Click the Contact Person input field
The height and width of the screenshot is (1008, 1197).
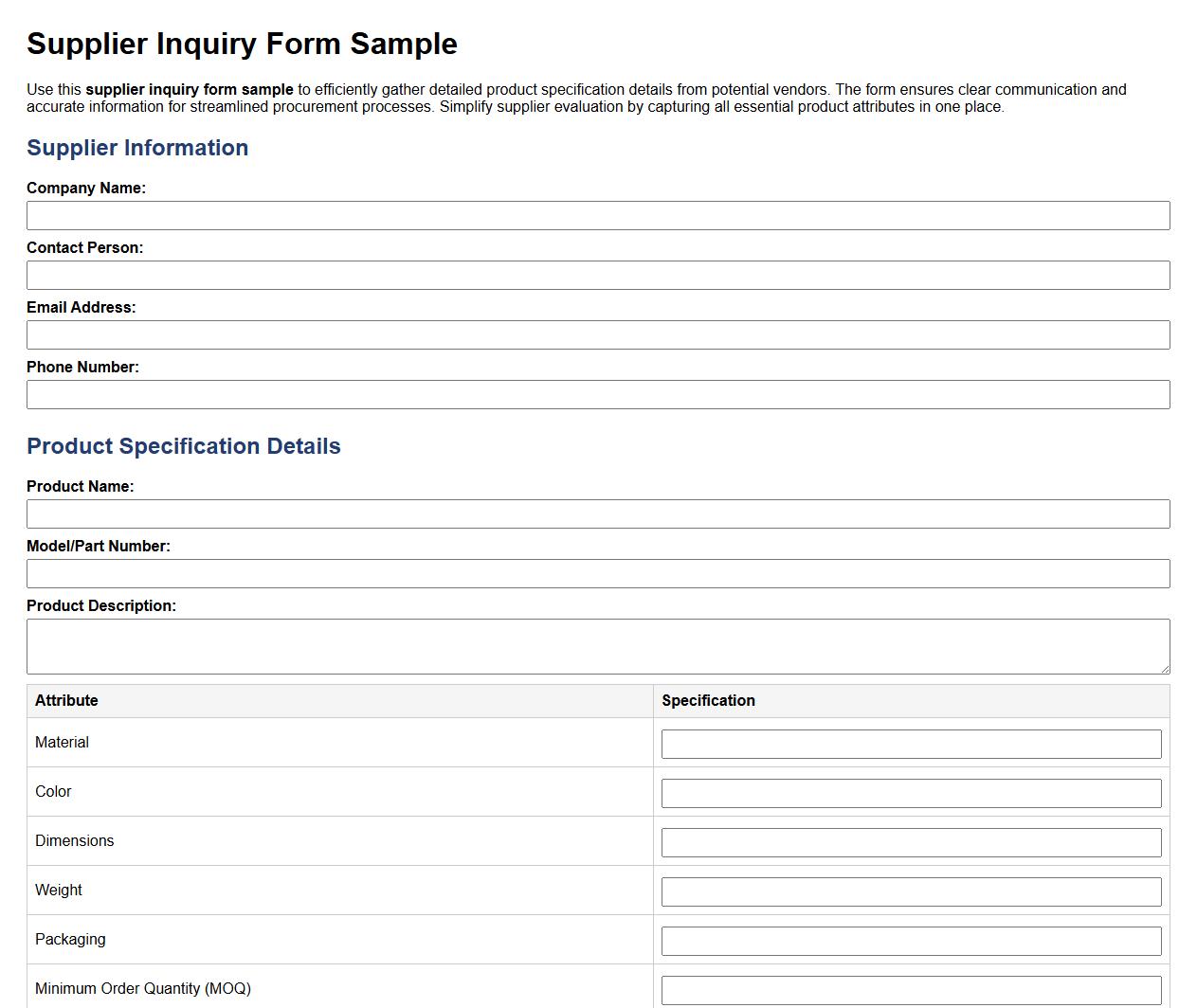tap(598, 275)
